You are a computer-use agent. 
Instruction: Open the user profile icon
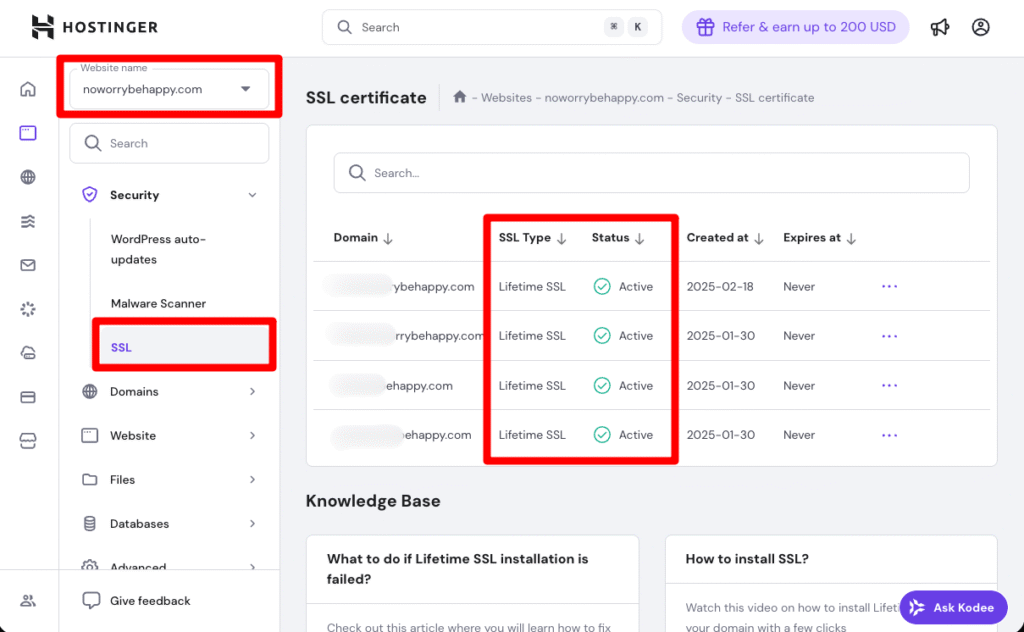981,27
